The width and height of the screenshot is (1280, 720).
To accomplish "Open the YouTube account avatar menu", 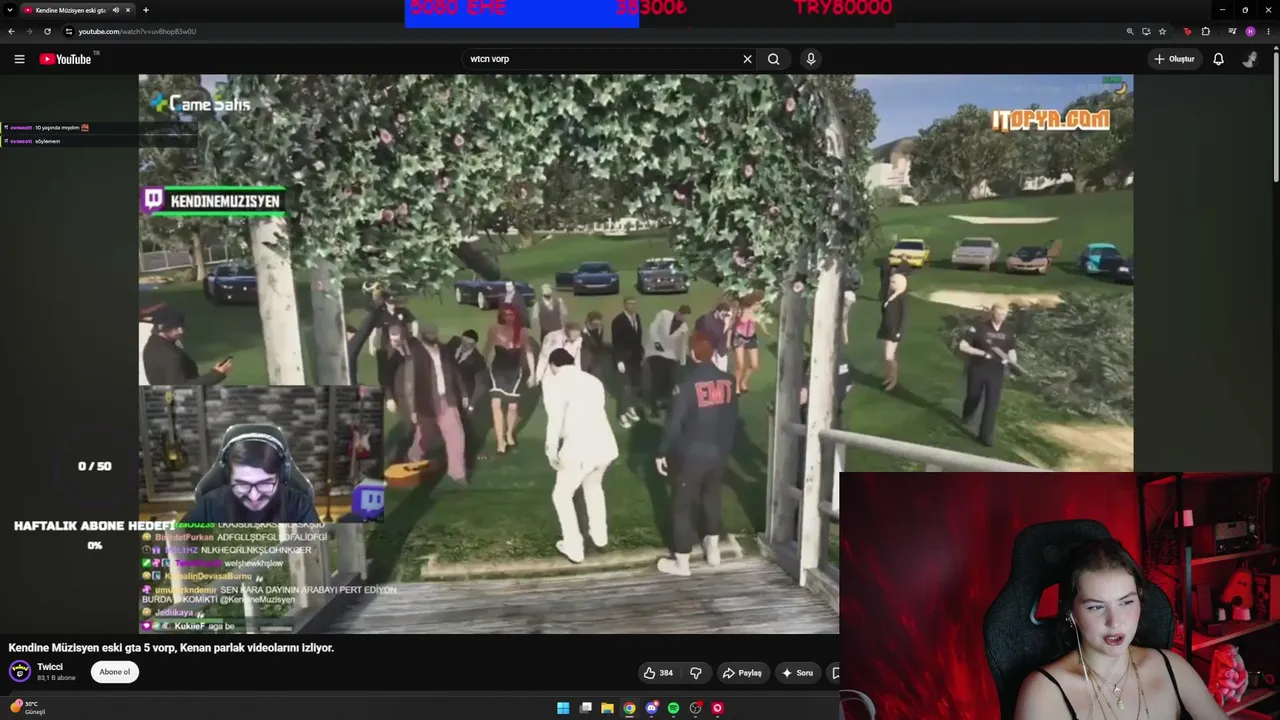I will (1250, 59).
